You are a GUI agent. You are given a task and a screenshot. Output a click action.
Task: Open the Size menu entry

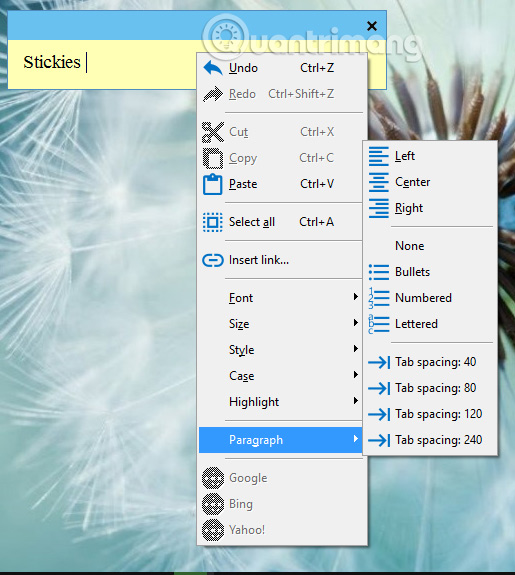pyautogui.click(x=281, y=324)
